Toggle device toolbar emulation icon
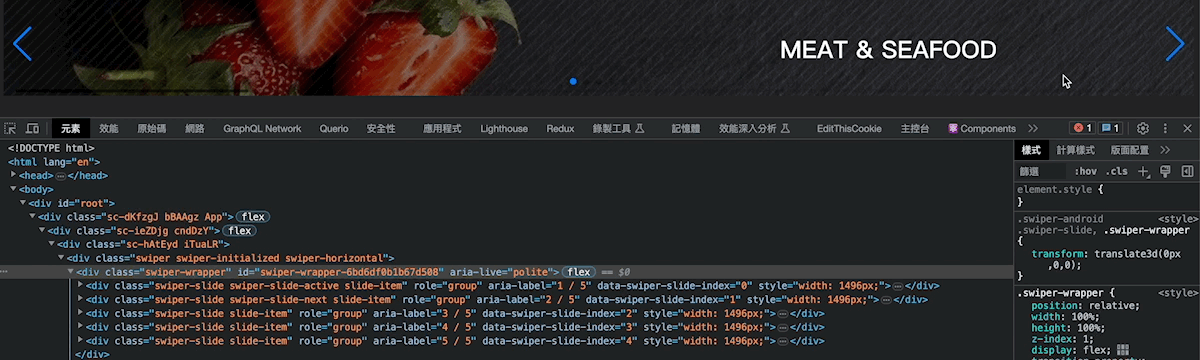Image resolution: width=1200 pixels, height=360 pixels. (x=32, y=129)
